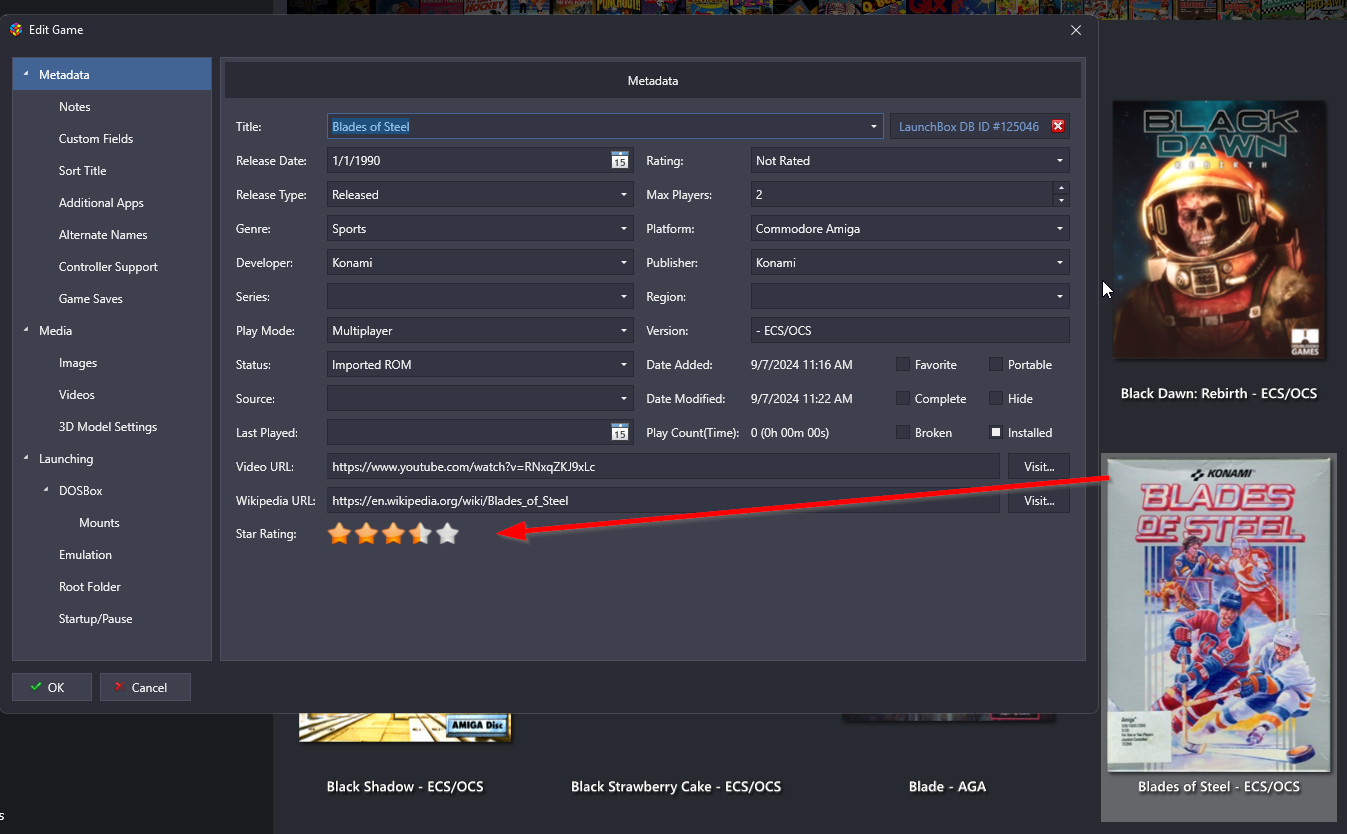Select Sort Title in the sidebar
The width and height of the screenshot is (1347, 834).
[x=83, y=171]
